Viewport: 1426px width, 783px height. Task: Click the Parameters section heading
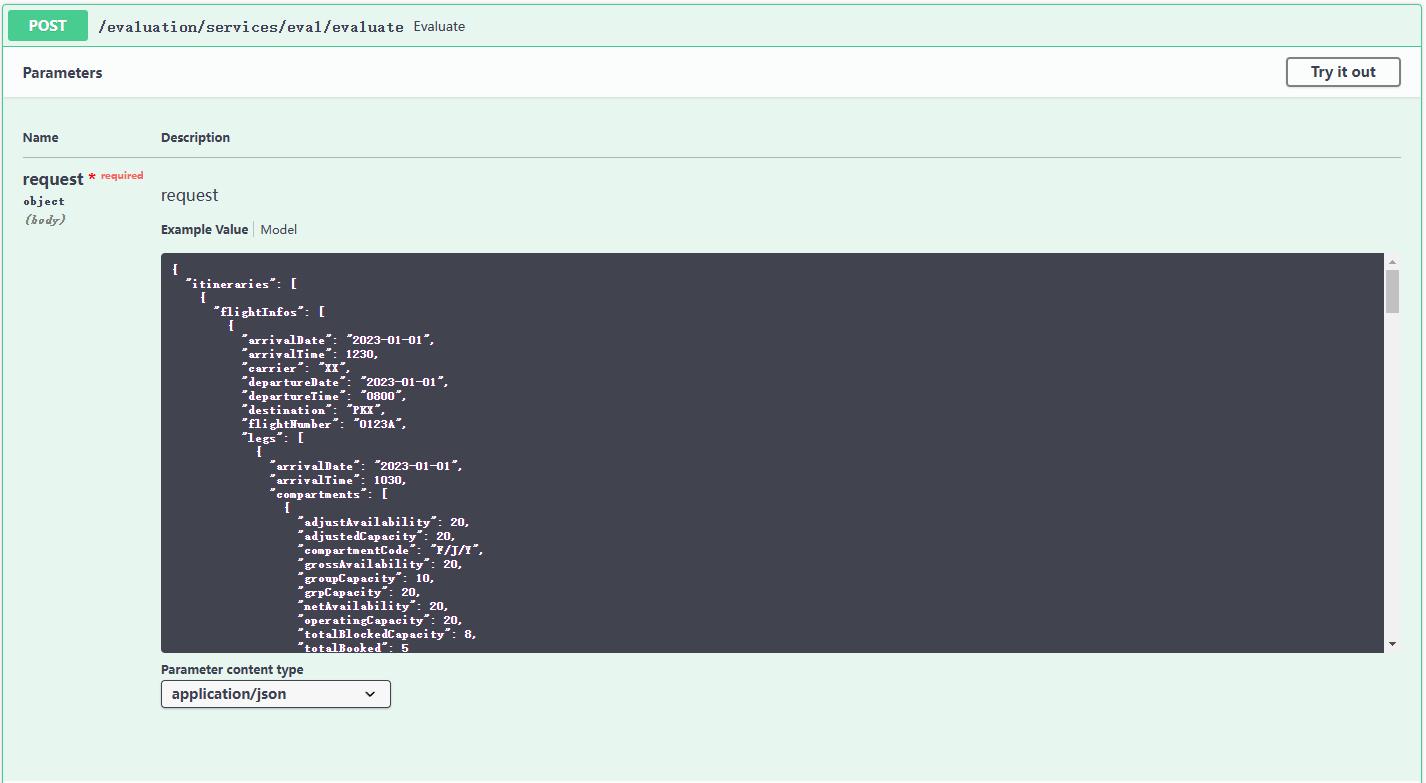coord(62,73)
